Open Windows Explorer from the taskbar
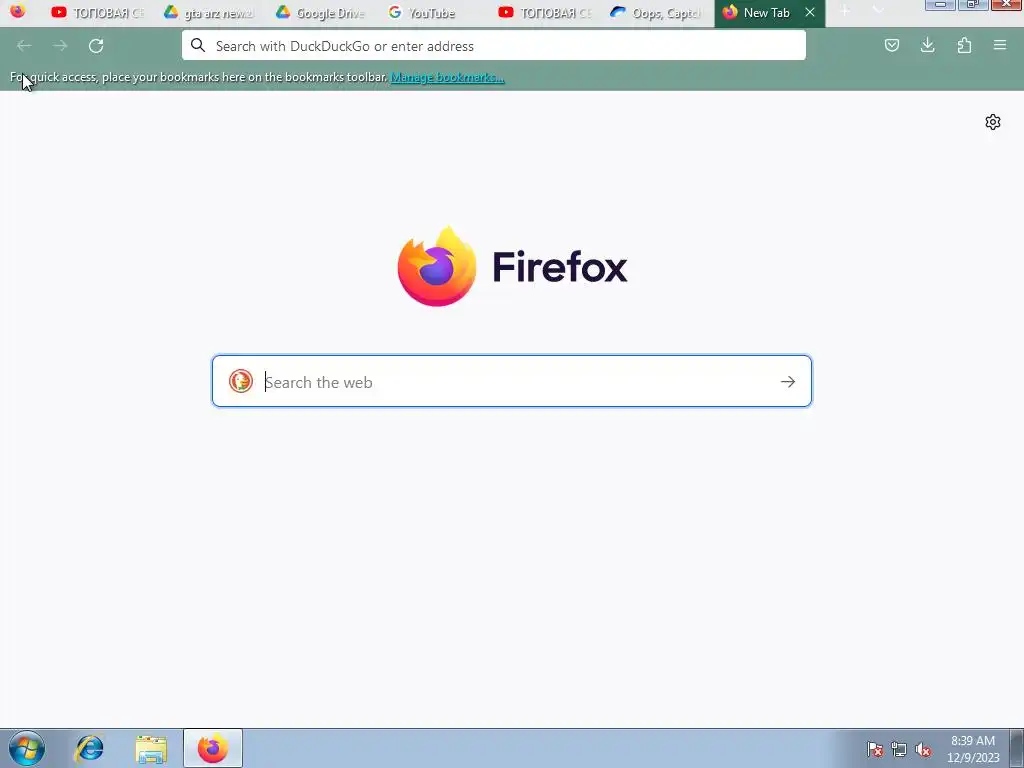The width and height of the screenshot is (1024, 768). 151,748
